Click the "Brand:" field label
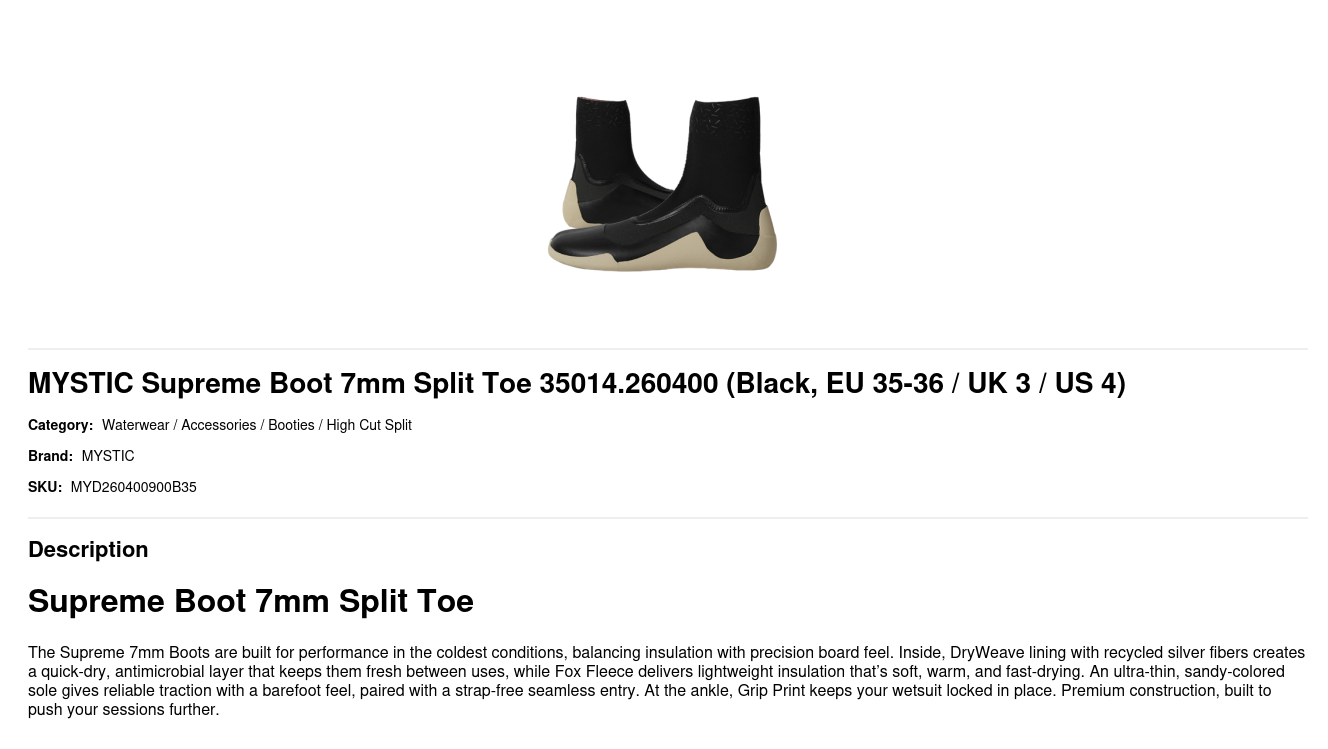Image resolution: width=1328 pixels, height=749 pixels. pyautogui.click(x=50, y=456)
